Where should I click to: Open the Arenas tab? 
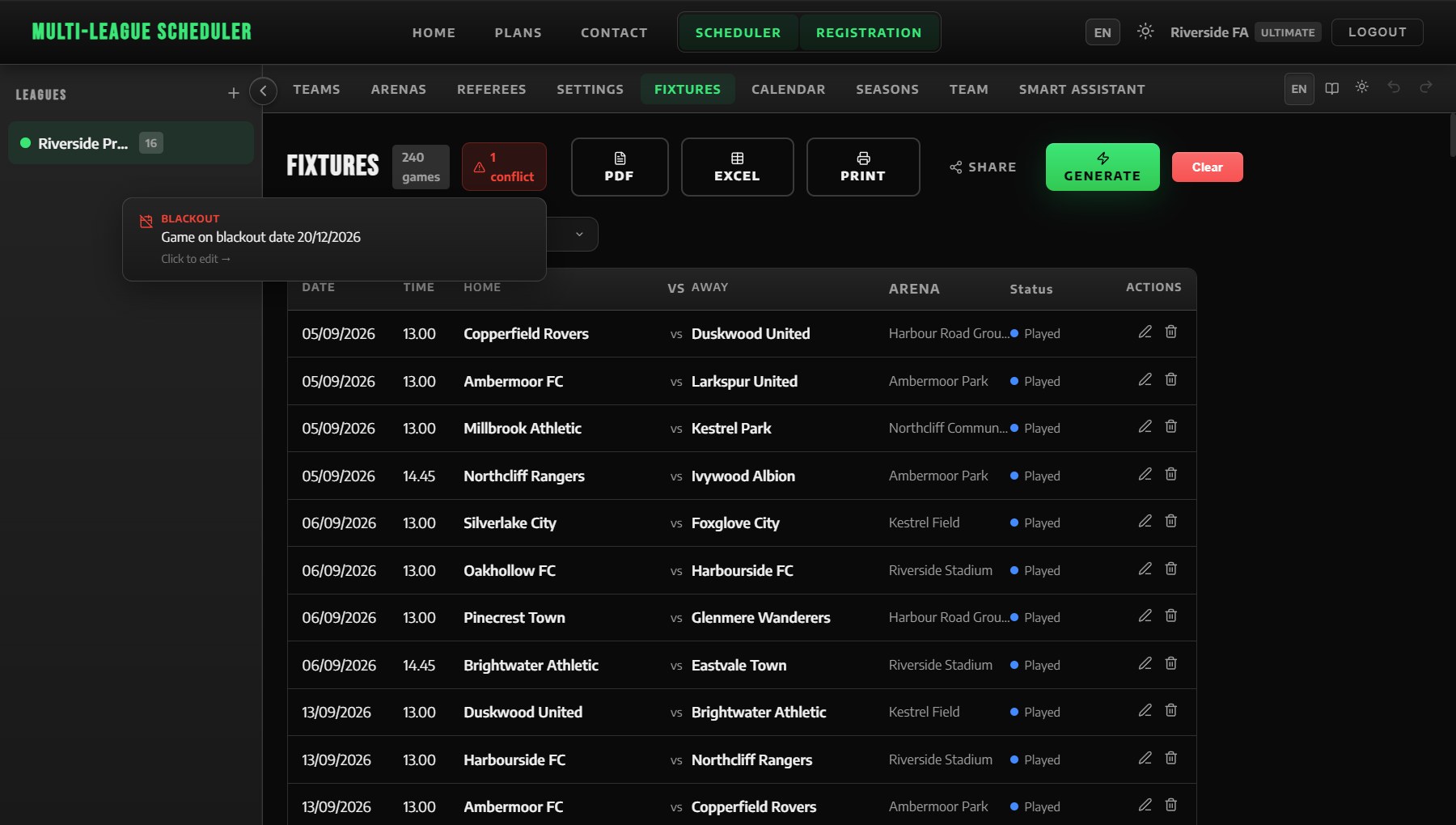click(398, 89)
